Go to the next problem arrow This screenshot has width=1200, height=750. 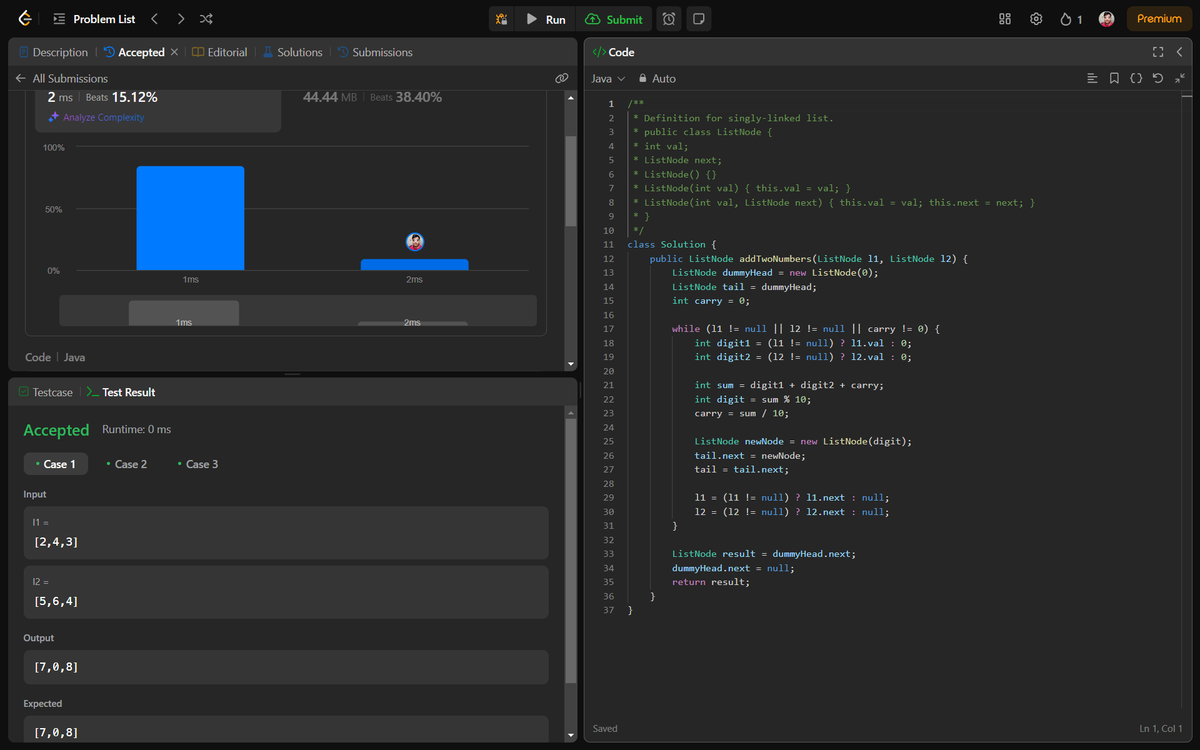tap(180, 19)
